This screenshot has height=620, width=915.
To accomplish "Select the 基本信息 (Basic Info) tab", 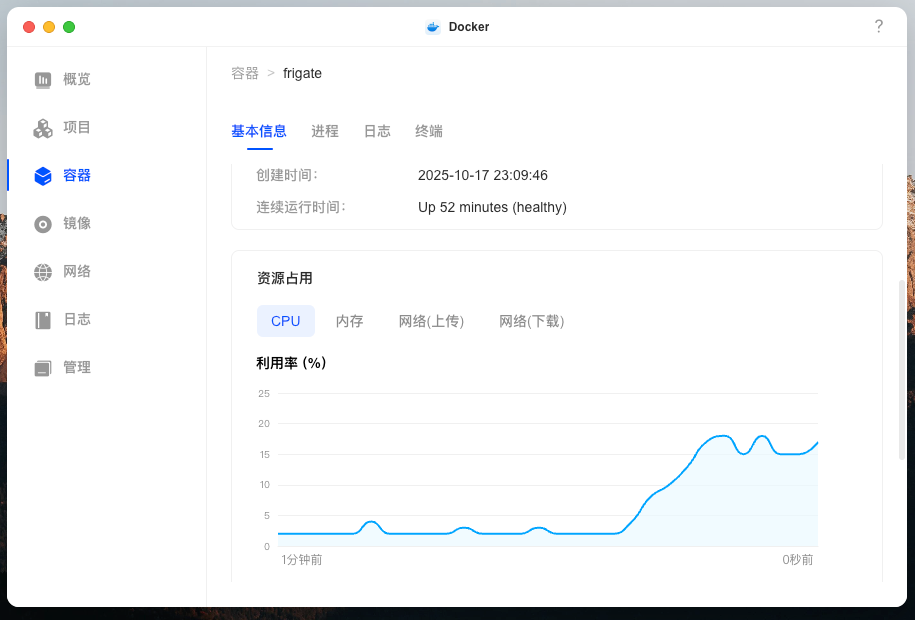I will click(x=258, y=131).
